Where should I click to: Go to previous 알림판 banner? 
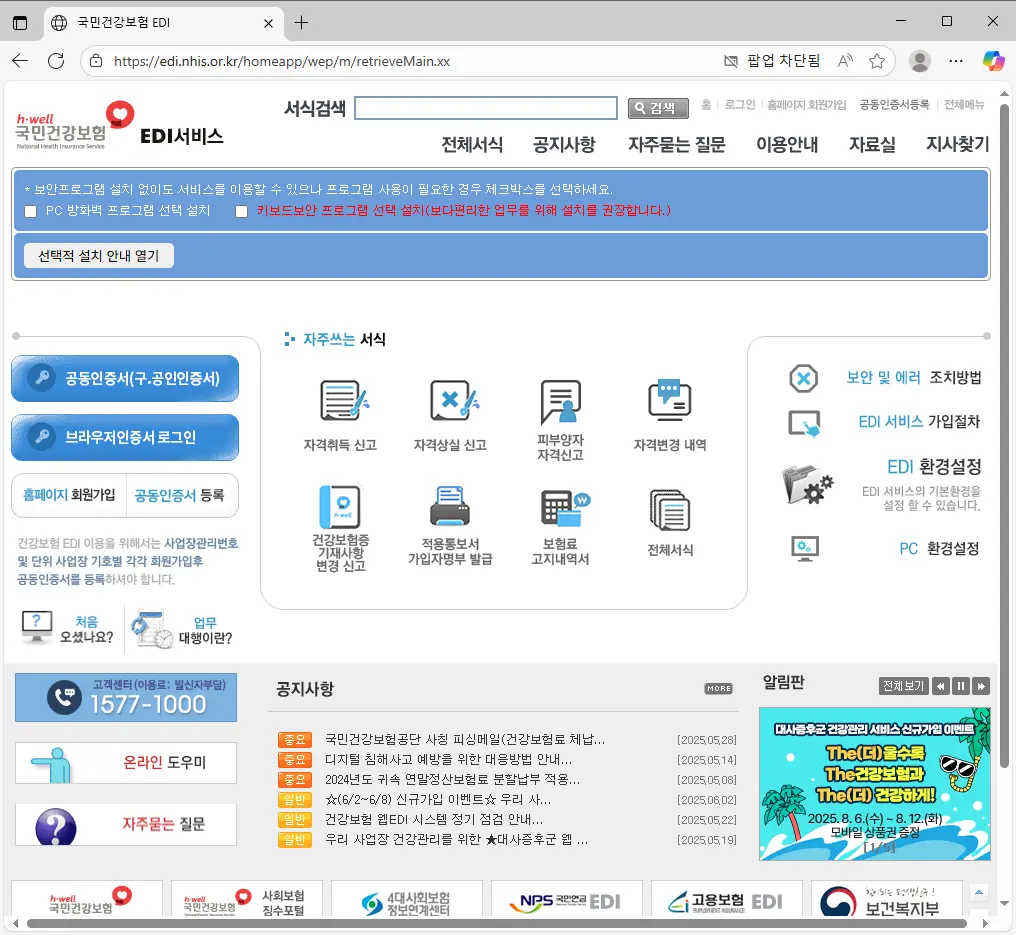941,686
